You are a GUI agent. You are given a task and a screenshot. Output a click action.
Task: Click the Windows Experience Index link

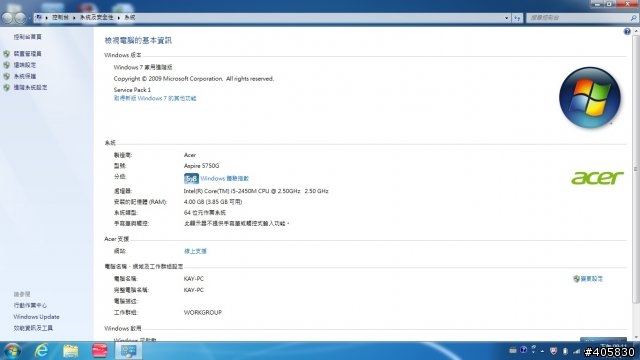point(224,179)
